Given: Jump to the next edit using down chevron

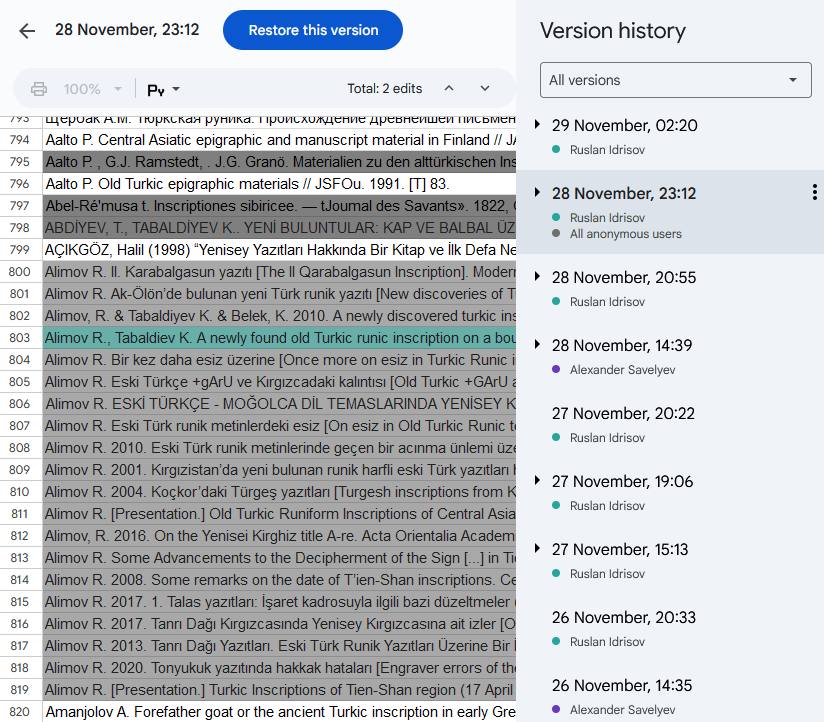Looking at the screenshot, I should click(485, 89).
